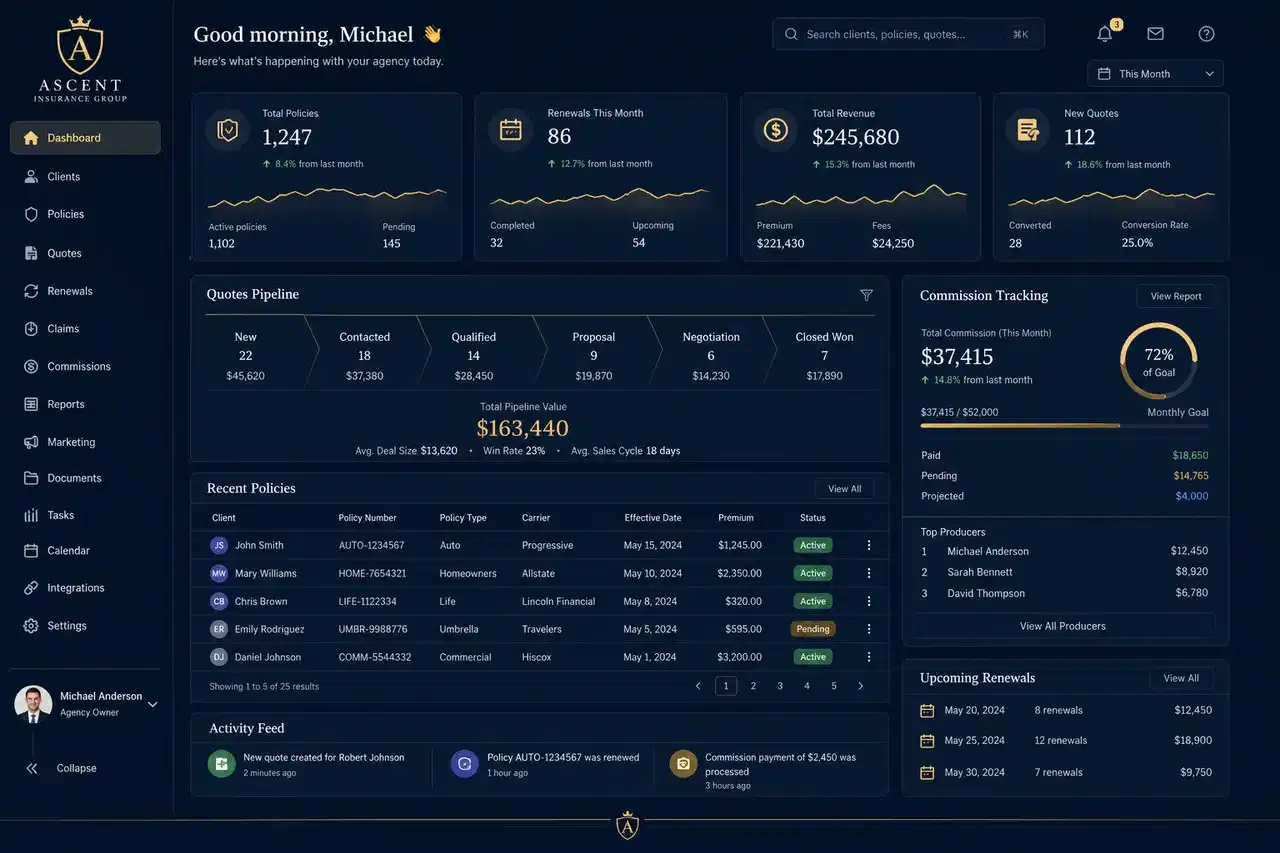Open Settings in the sidebar
The image size is (1280, 853).
(x=85, y=626)
